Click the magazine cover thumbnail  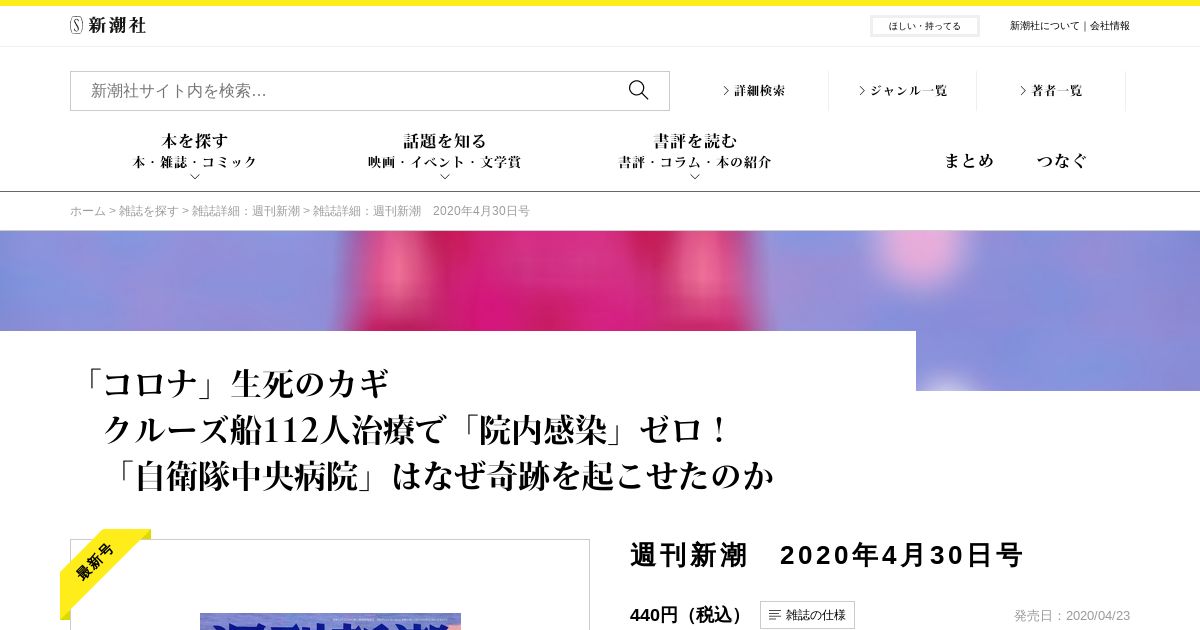(330, 621)
